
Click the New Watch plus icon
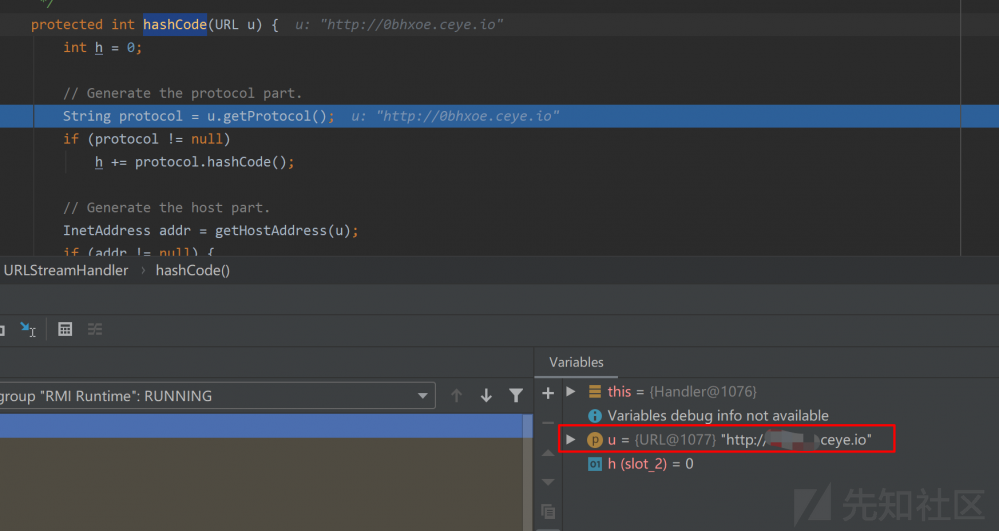(548, 393)
